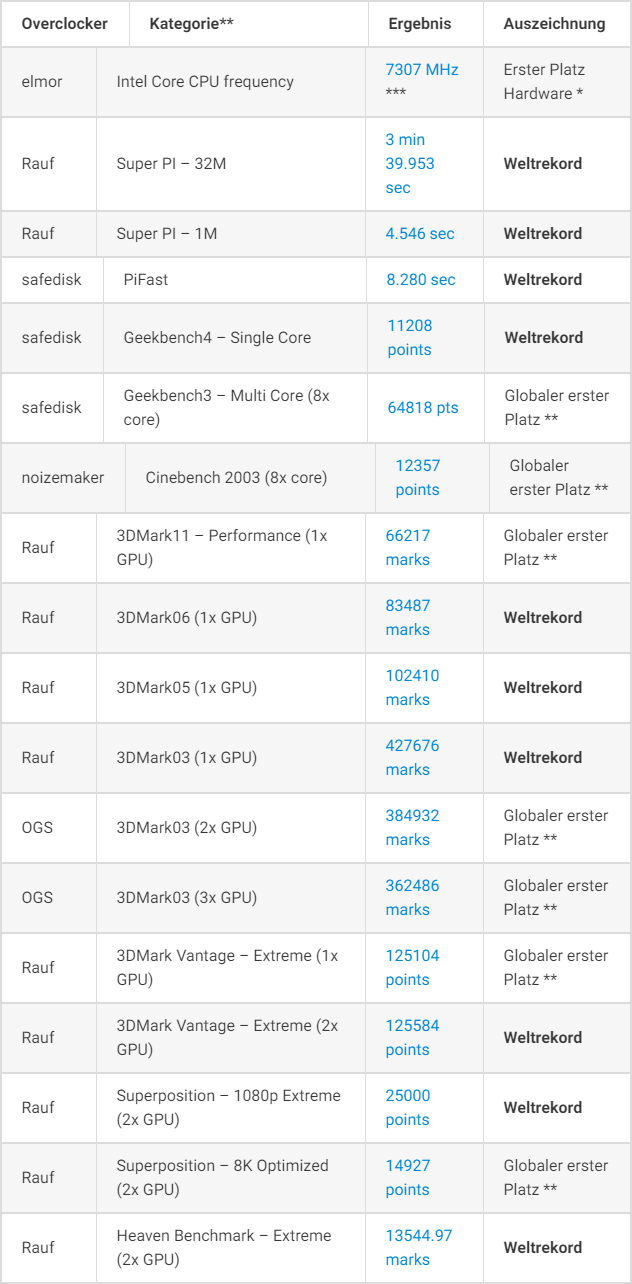The width and height of the screenshot is (632, 1284).
Task: Click the 13544.97 marks Heaven link
Action: tap(419, 1248)
